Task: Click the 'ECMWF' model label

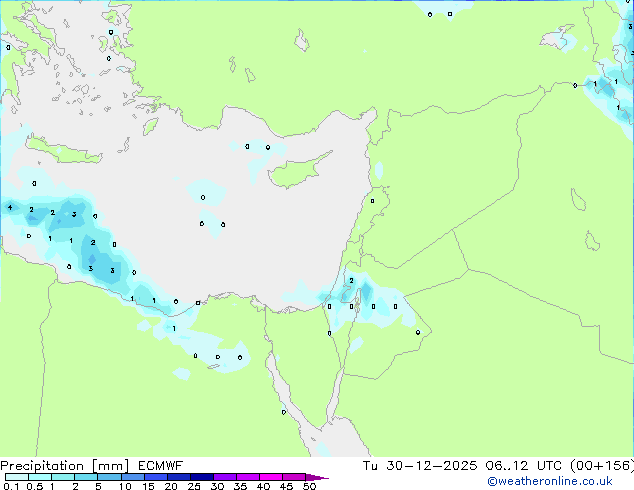Action: [x=161, y=466]
